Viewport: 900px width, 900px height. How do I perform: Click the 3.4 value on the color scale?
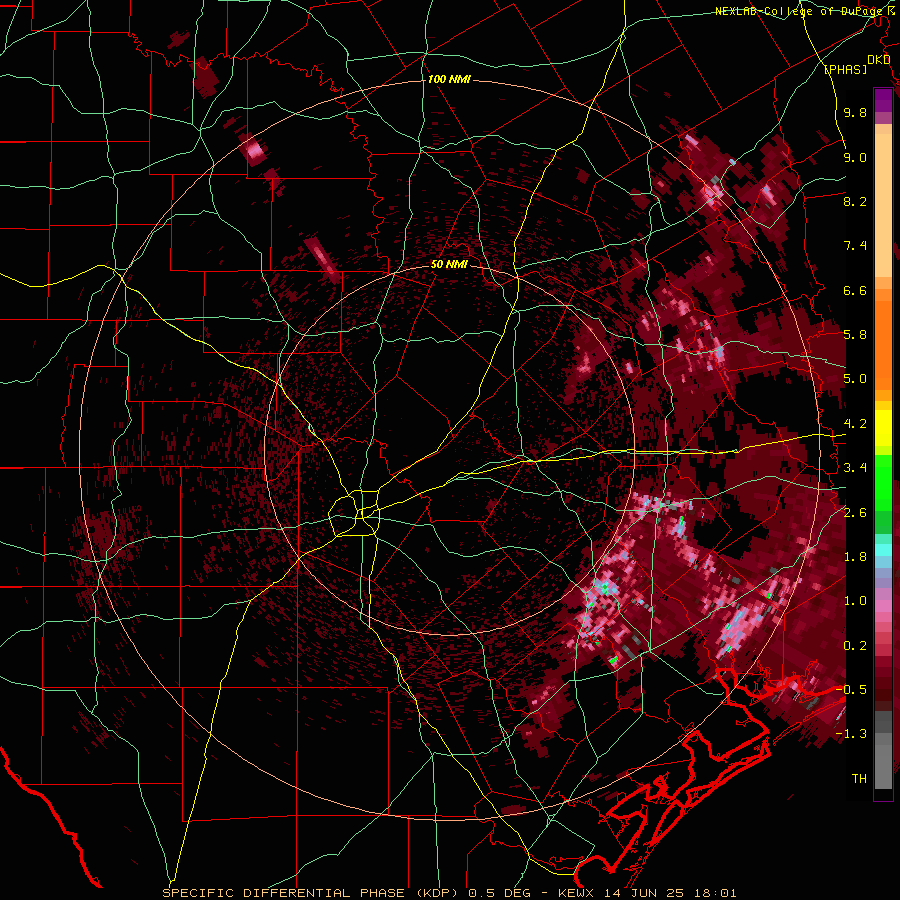coord(855,468)
